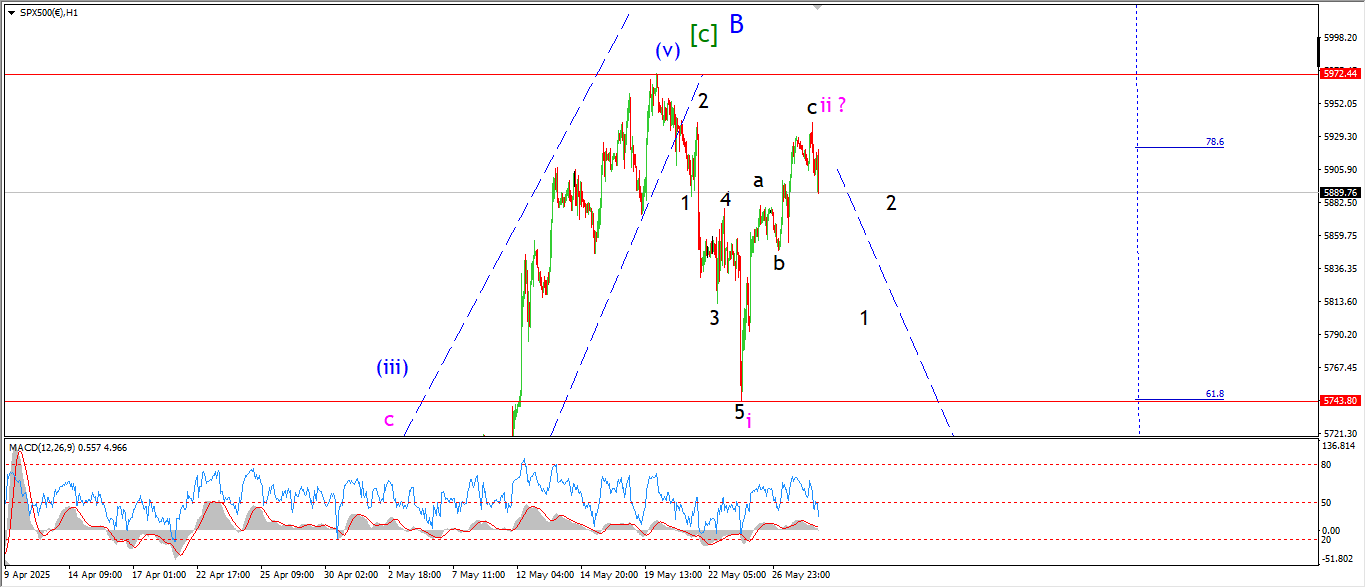This screenshot has width=1366, height=588.
Task: Click the '12 May 04:00' date on timeline
Action: (x=544, y=575)
